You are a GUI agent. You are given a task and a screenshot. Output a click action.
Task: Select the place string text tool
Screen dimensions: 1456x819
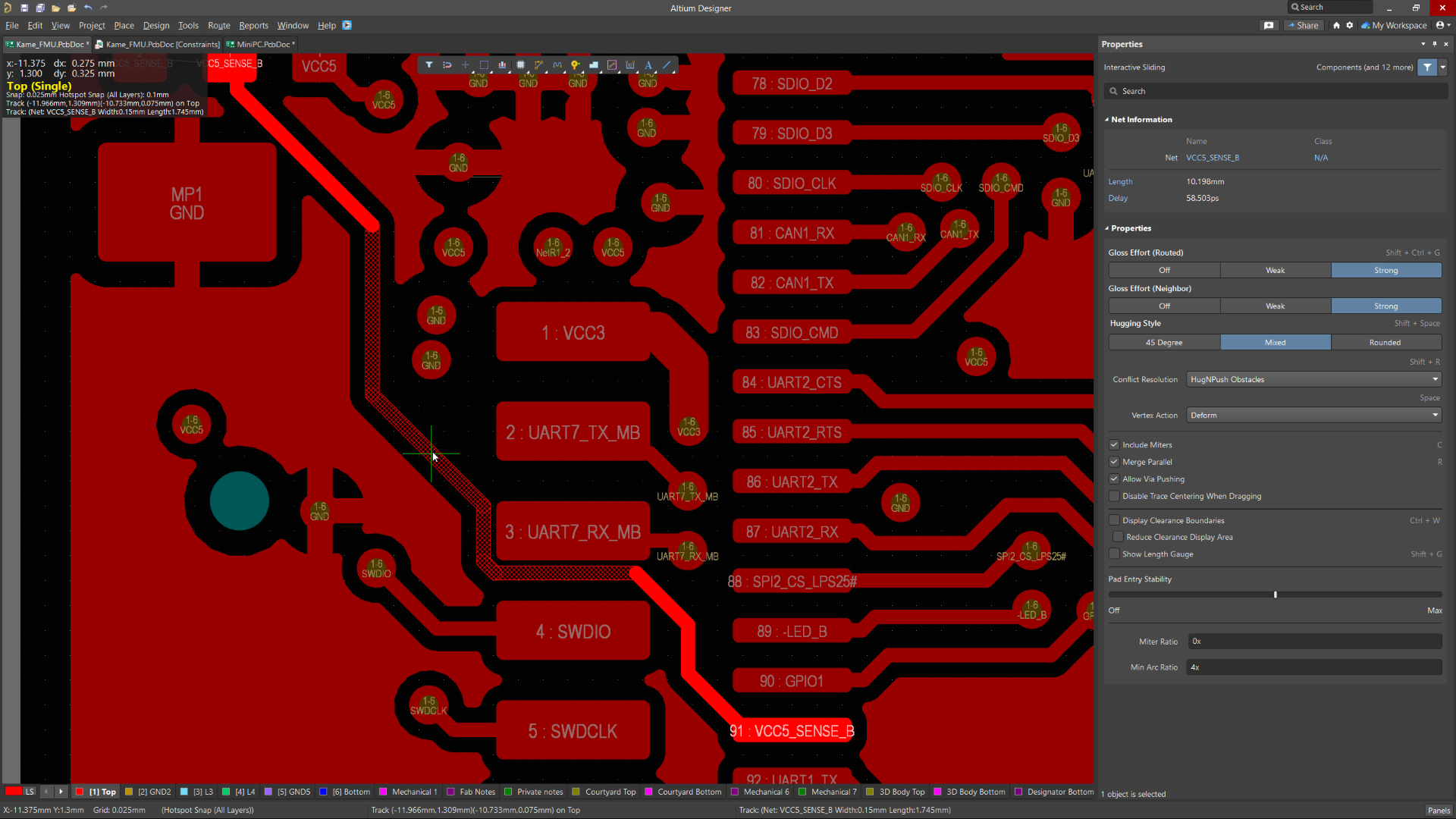(x=648, y=65)
